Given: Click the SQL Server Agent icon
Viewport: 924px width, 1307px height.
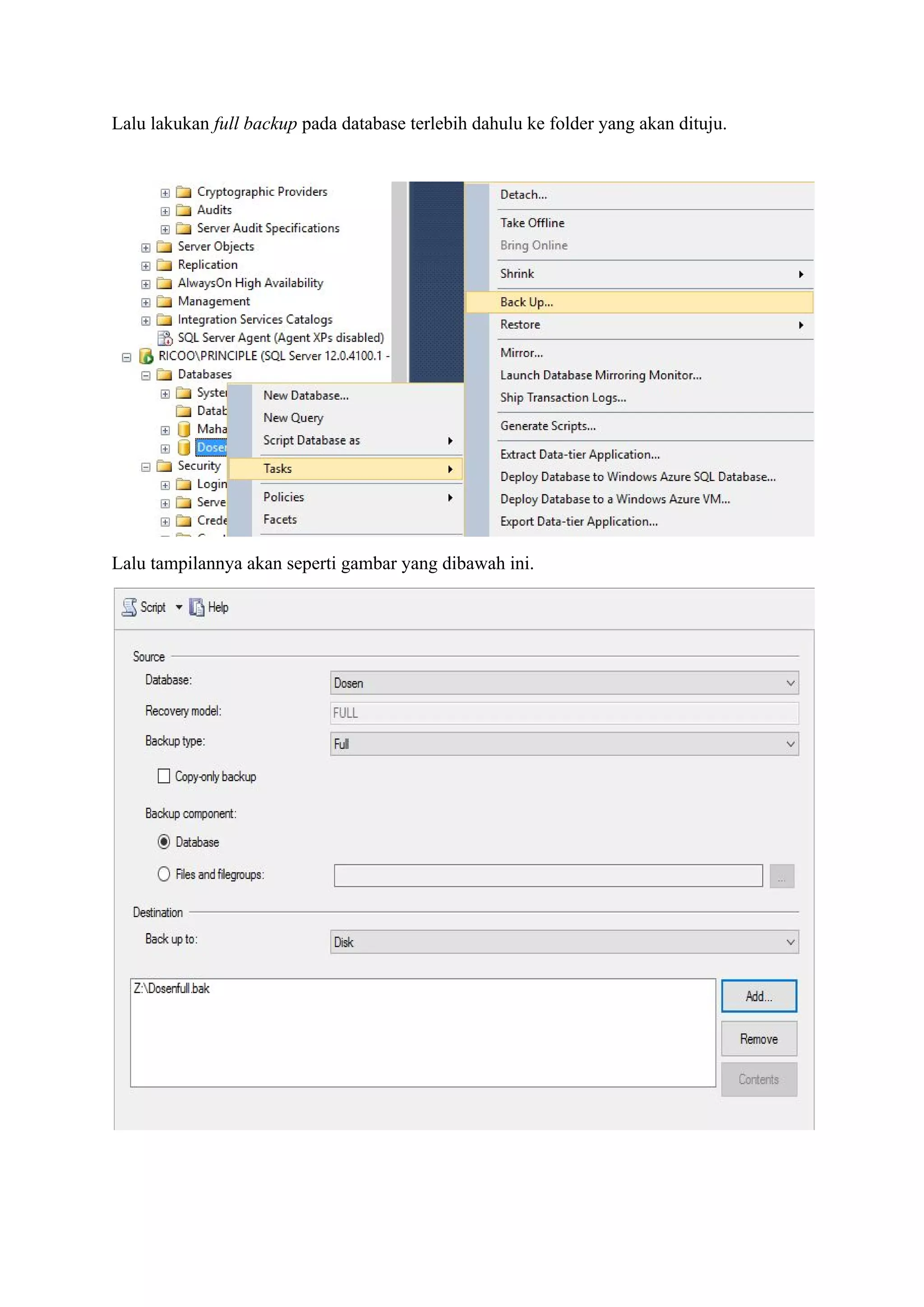Looking at the screenshot, I should pyautogui.click(x=165, y=337).
